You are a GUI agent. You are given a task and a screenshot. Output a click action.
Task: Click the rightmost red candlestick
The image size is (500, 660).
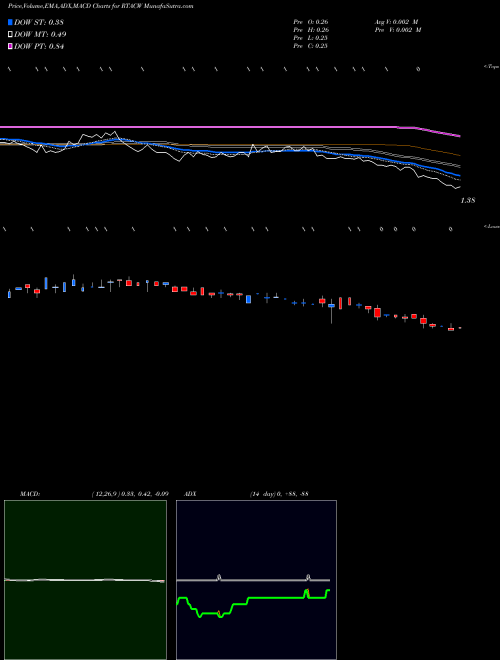click(460, 327)
